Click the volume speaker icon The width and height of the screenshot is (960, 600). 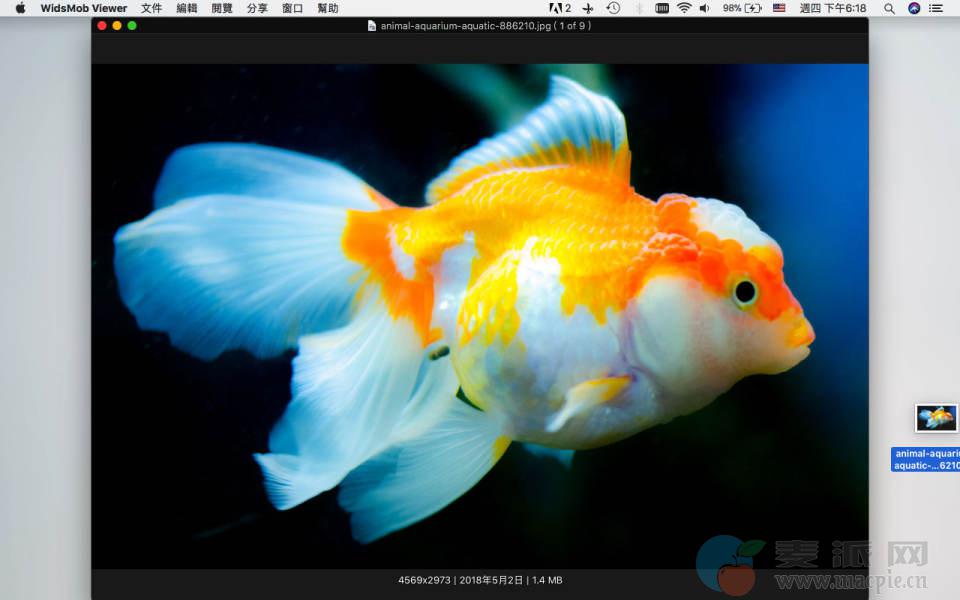(x=704, y=8)
